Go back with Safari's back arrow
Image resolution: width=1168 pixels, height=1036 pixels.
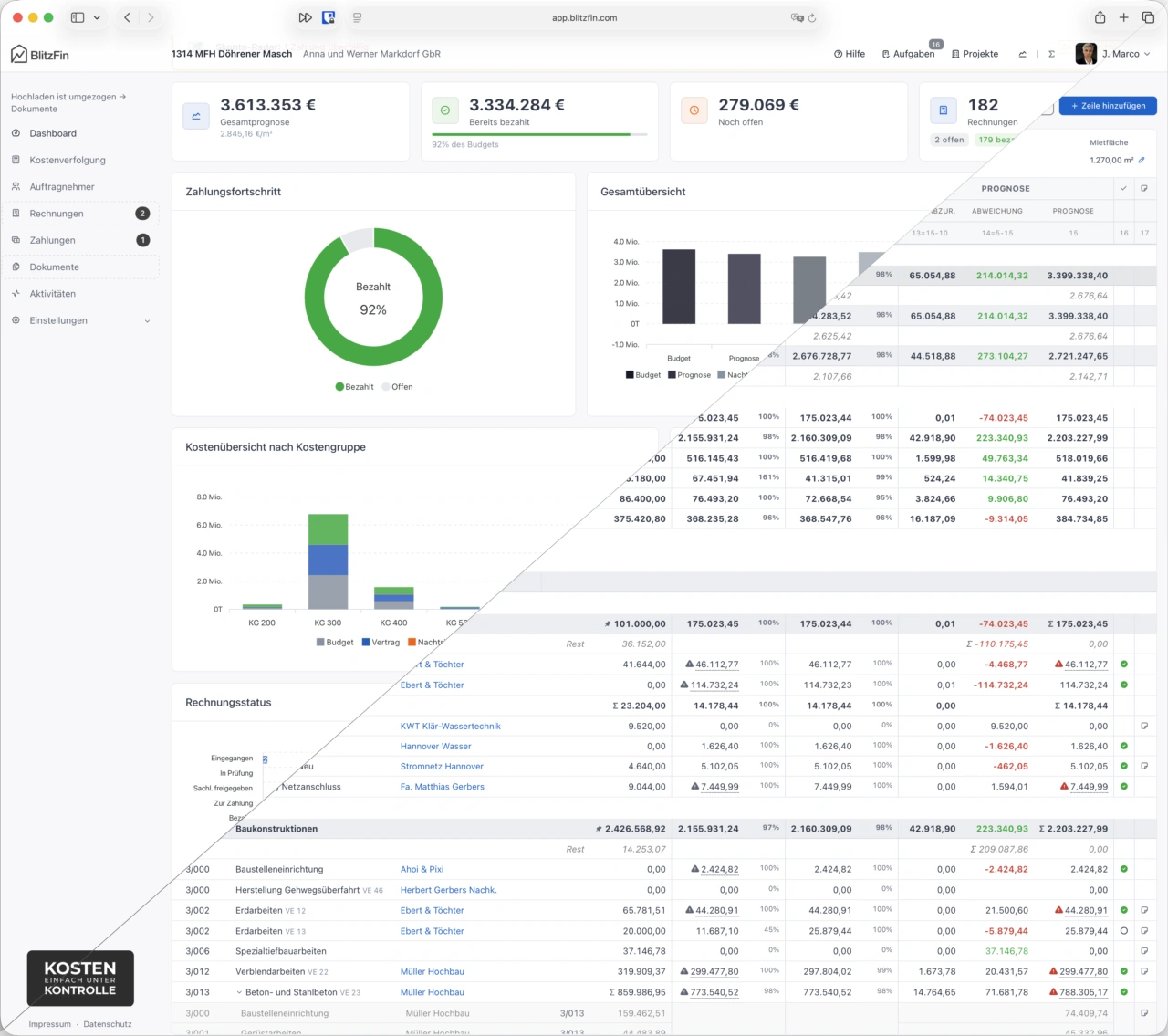pos(127,17)
